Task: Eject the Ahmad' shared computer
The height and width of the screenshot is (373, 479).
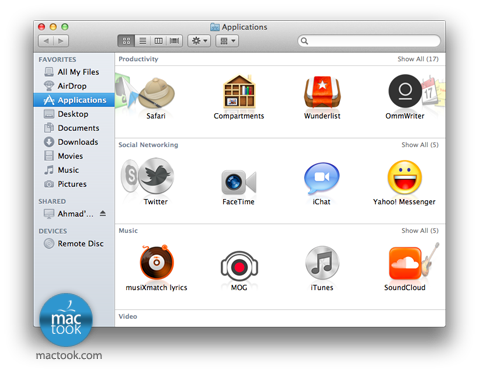Action: click(x=103, y=213)
